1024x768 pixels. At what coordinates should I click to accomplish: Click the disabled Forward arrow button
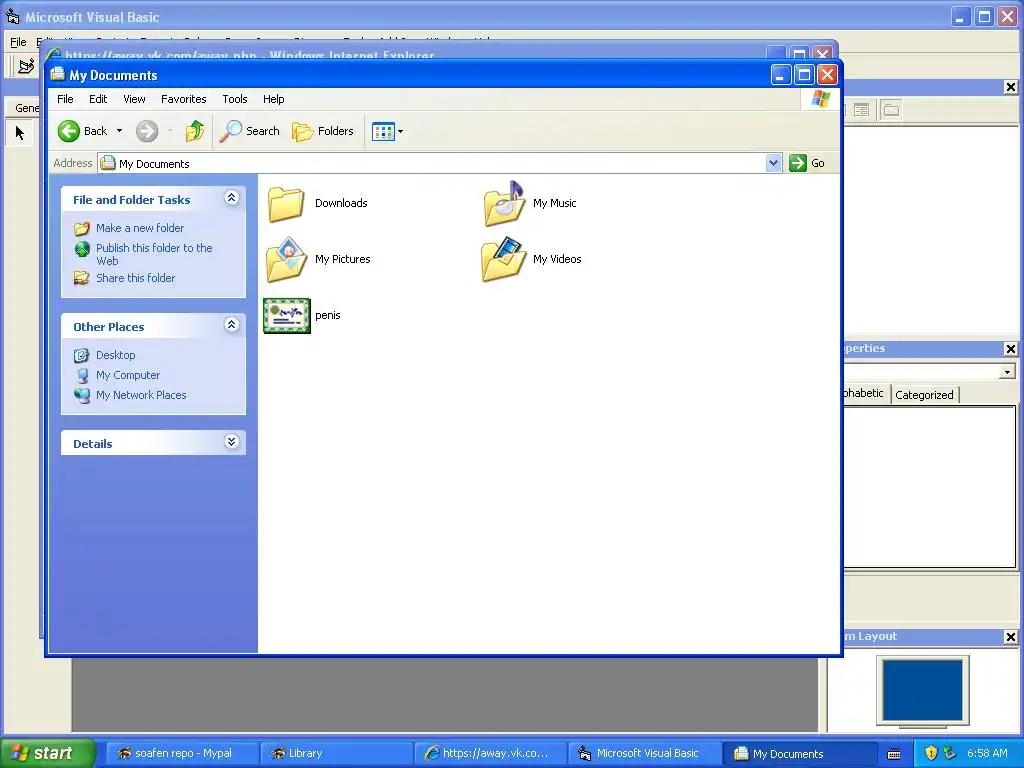[x=147, y=131]
